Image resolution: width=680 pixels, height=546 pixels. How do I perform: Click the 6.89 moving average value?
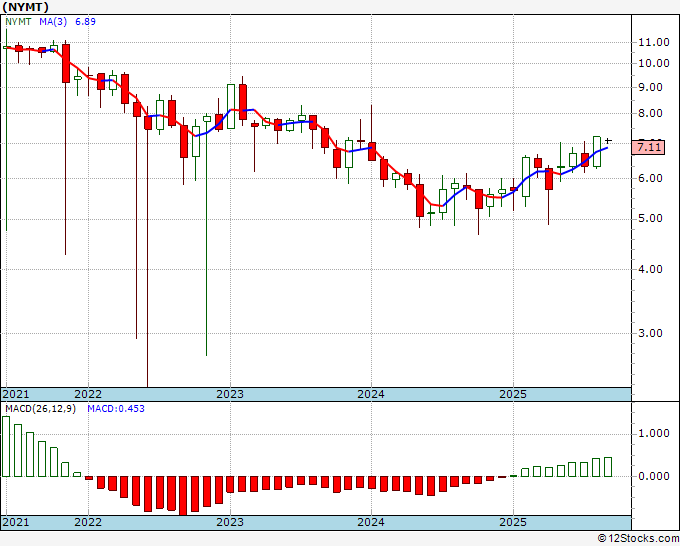85,22
